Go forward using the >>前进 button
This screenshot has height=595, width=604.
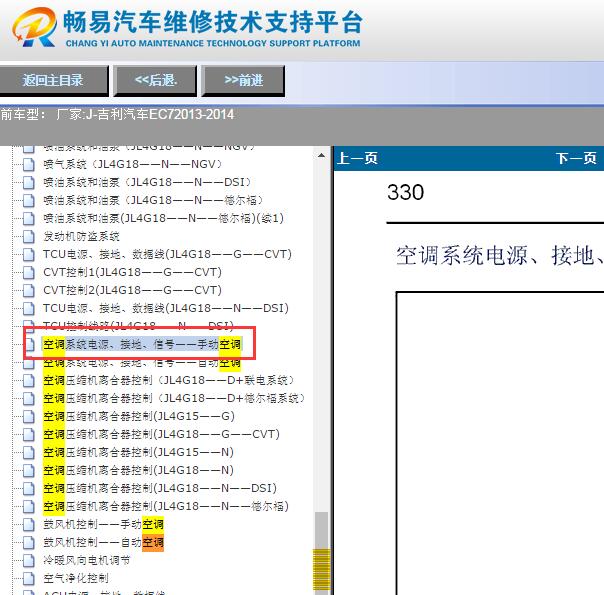[243, 80]
